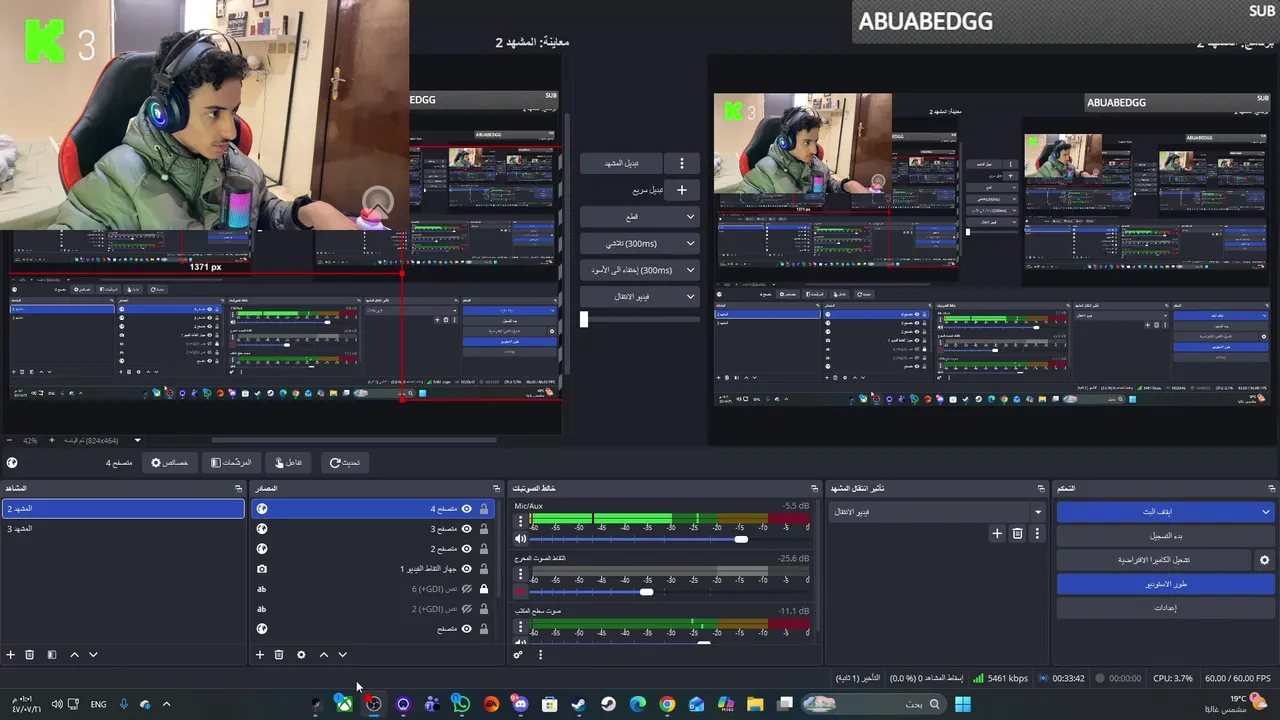Image resolution: width=1280 pixels, height=720 pixels.
Task: Hide browser source 2 with eye icon
Action: pos(466,549)
